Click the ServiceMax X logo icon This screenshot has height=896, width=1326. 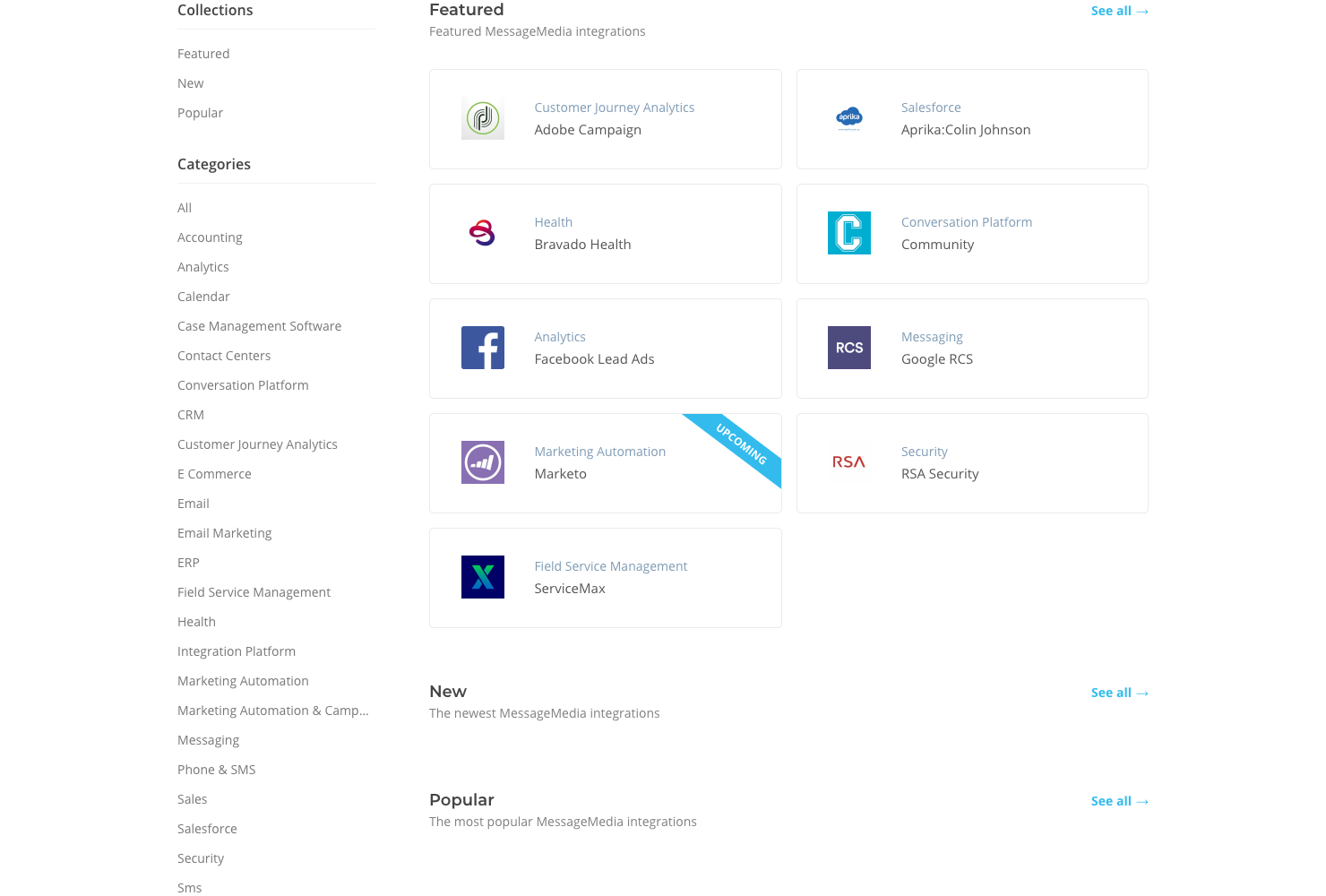click(483, 577)
